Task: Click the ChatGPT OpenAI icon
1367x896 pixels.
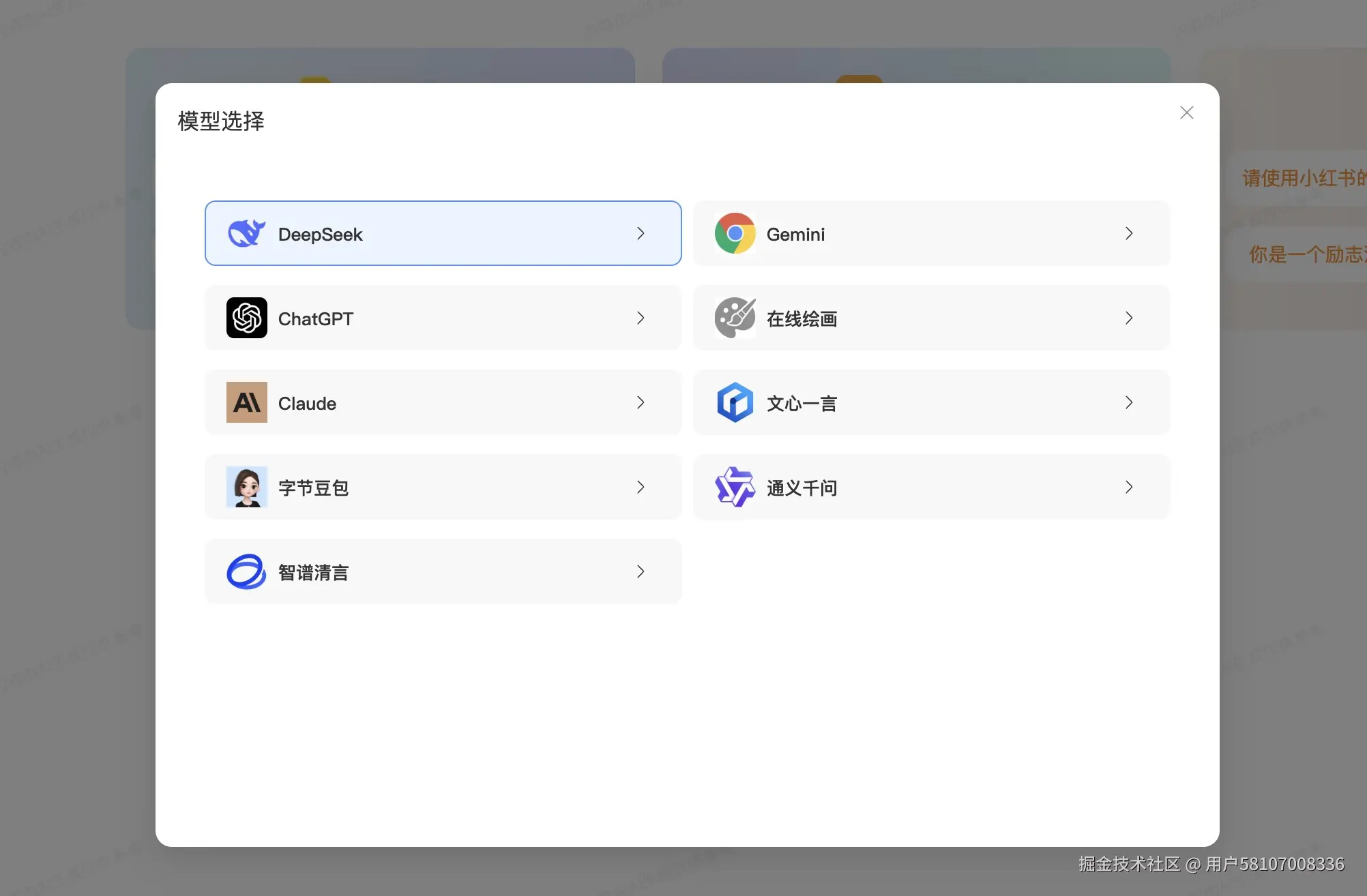Action: point(246,318)
